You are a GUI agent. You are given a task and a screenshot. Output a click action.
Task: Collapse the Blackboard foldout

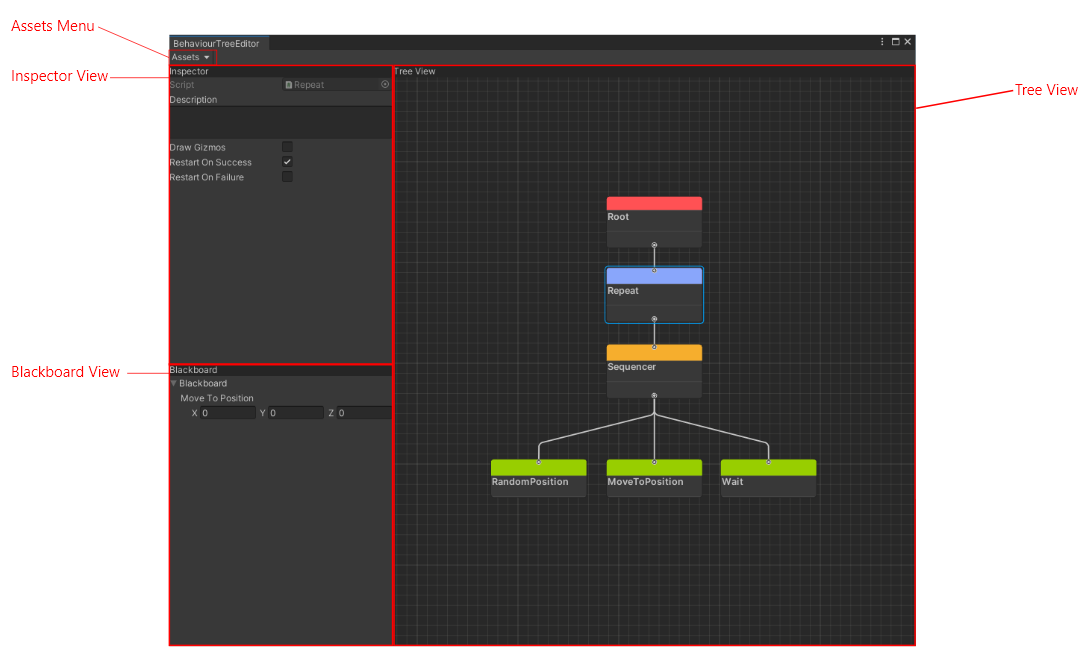174,383
